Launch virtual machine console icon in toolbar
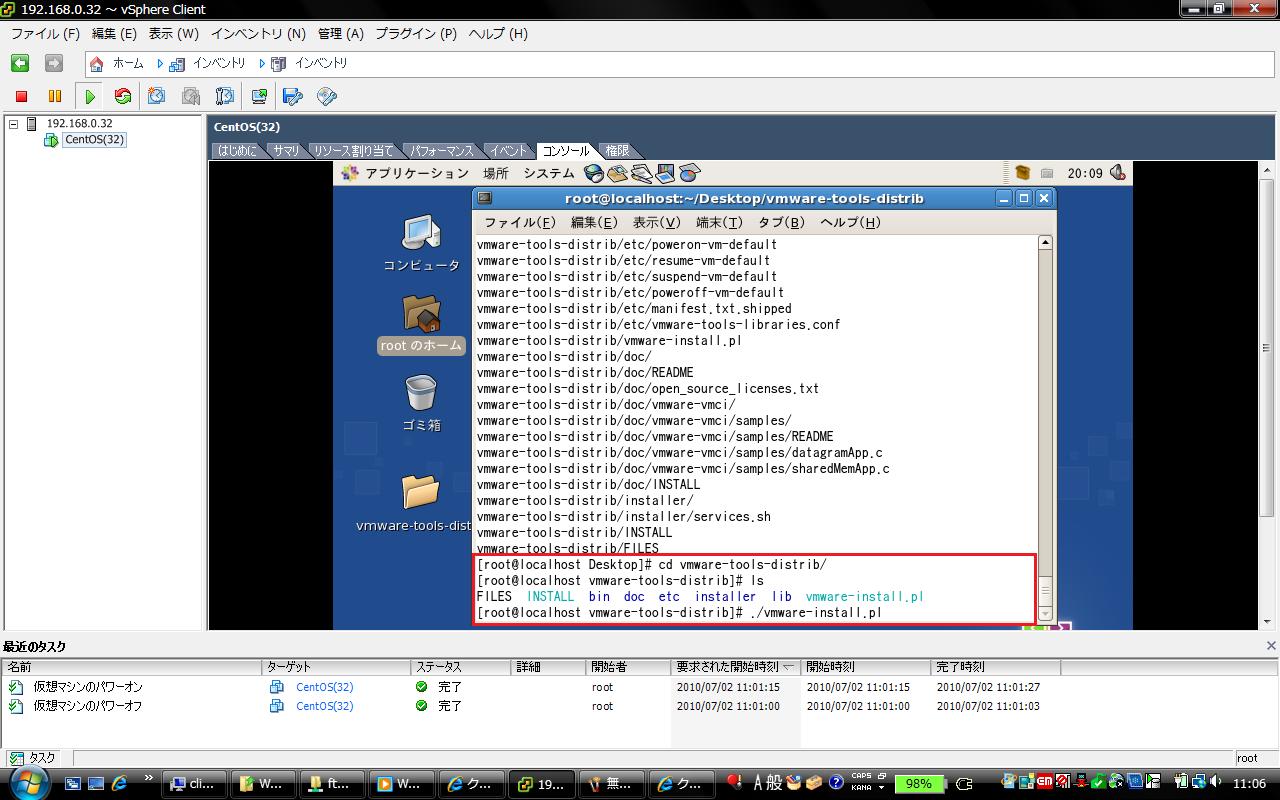The image size is (1280, 800). click(x=259, y=96)
